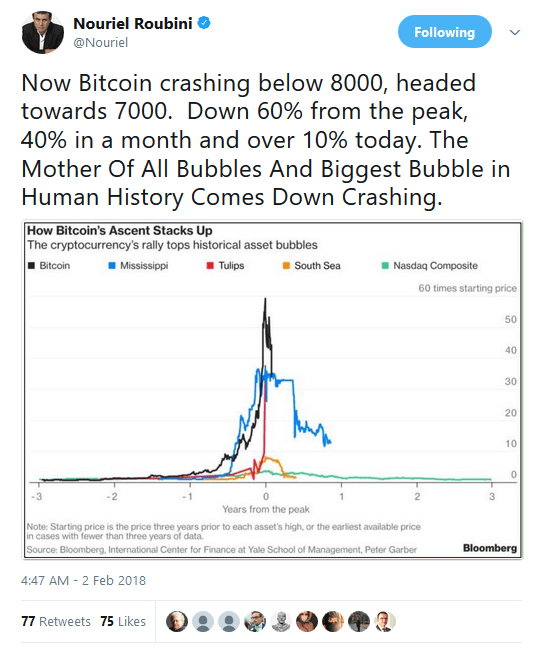View the 75 Likes list
This screenshot has height=649, width=548.
point(123,621)
